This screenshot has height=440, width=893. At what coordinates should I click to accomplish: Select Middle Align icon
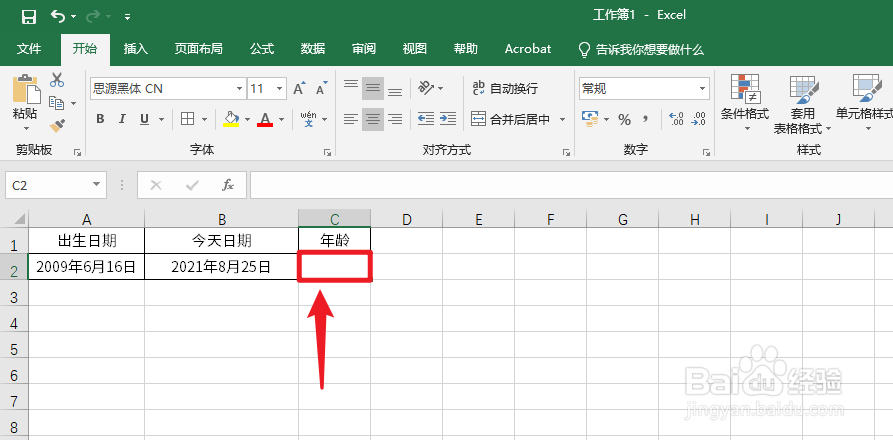pyautogui.click(x=373, y=88)
